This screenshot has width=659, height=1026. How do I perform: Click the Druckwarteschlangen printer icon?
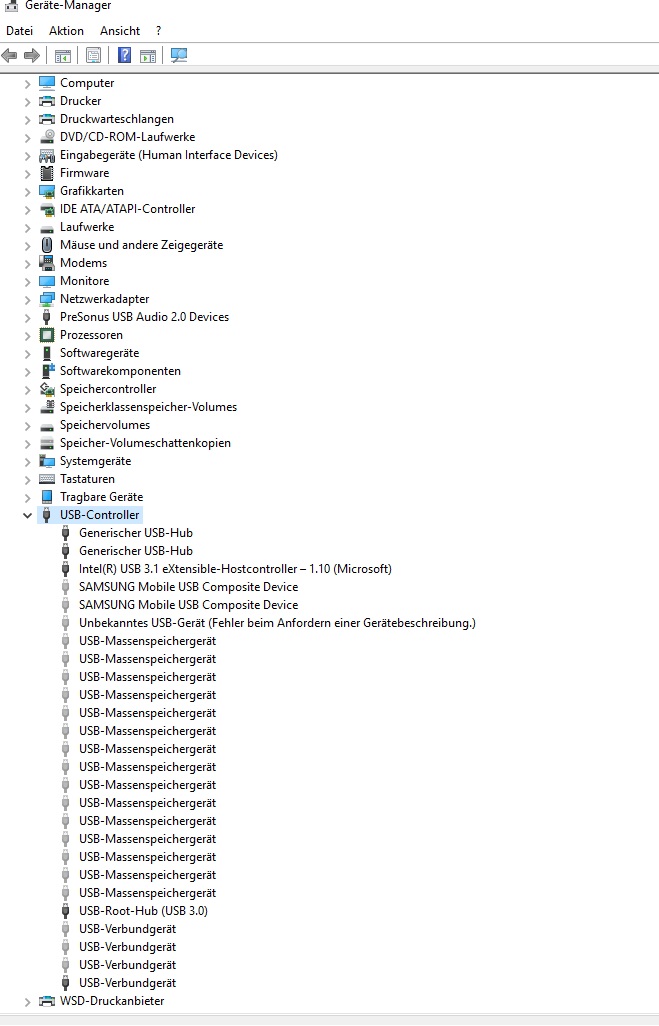tap(47, 119)
